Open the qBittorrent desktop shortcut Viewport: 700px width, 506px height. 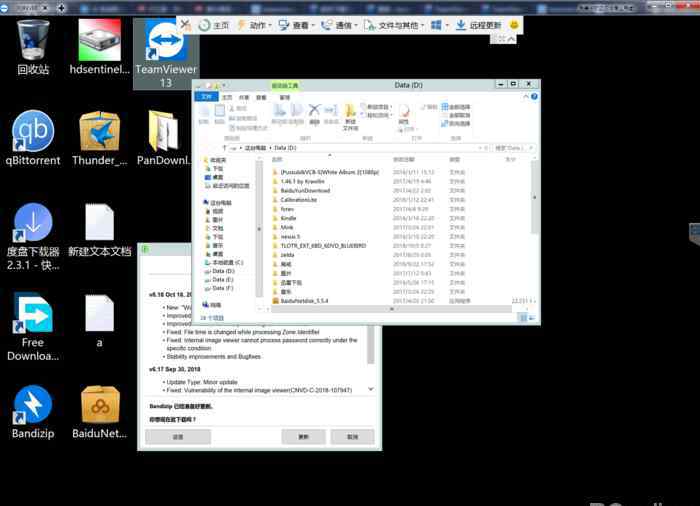tap(33, 138)
